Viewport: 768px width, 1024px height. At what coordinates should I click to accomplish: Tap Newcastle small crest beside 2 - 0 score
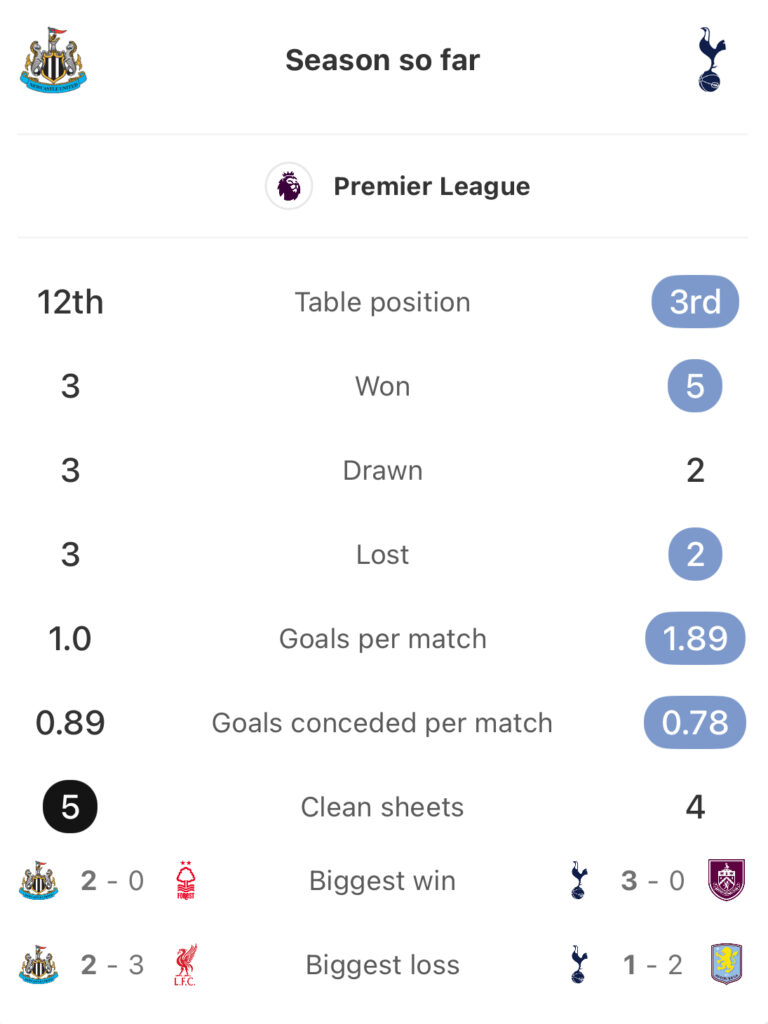[x=39, y=881]
